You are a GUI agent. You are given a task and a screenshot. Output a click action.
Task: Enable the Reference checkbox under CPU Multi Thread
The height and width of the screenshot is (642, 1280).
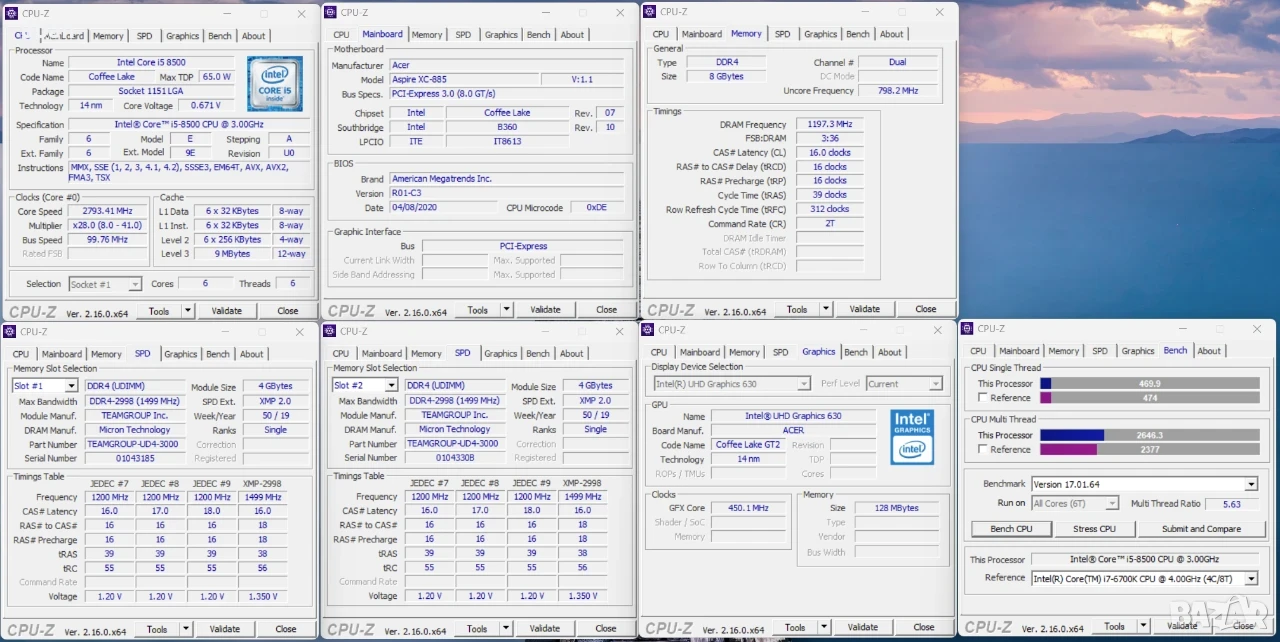tap(984, 450)
